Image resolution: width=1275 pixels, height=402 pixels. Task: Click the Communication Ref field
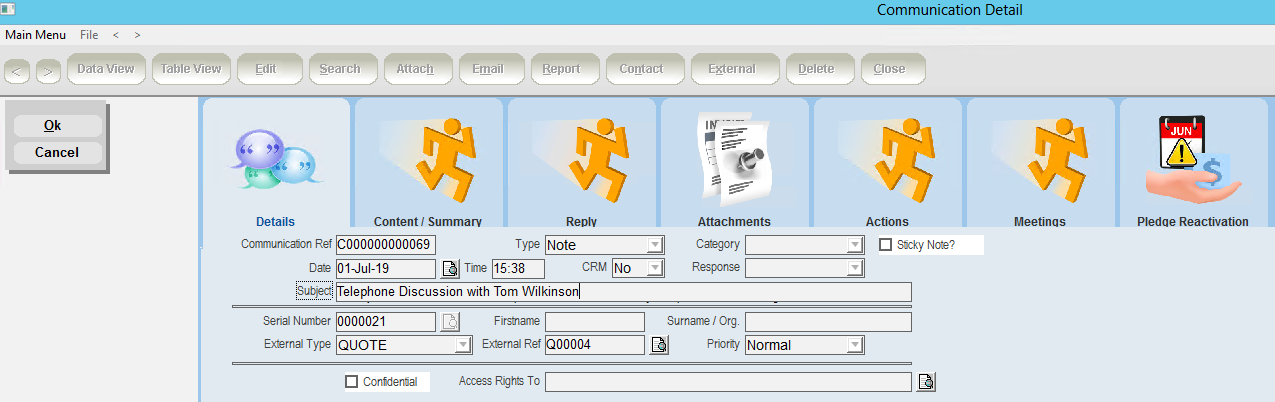coord(386,244)
